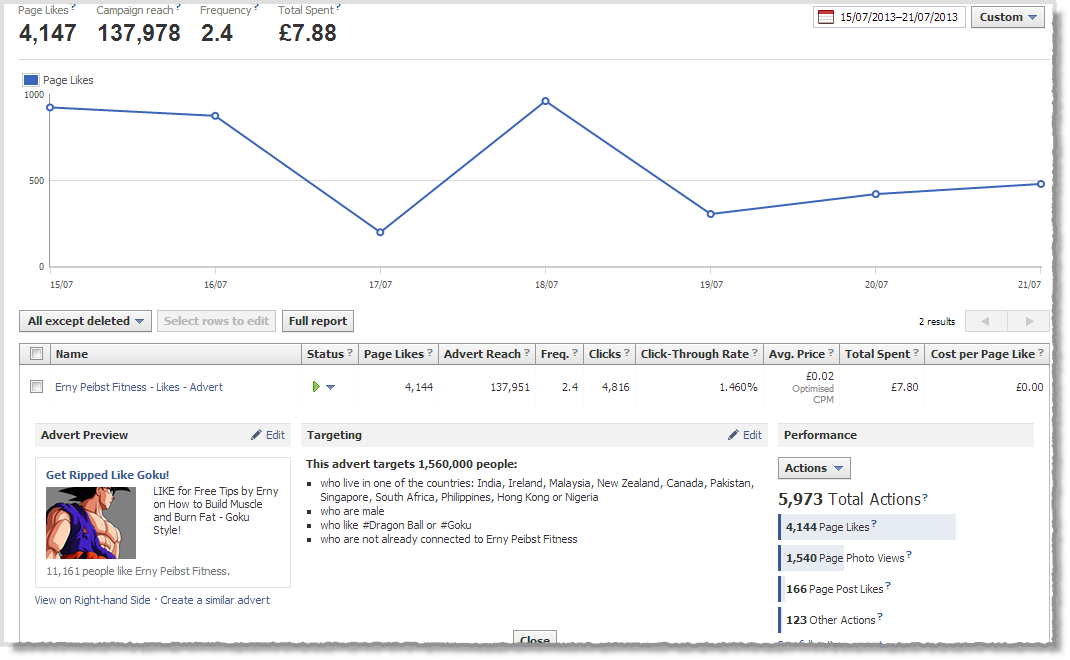The width and height of the screenshot is (1070, 660).
Task: Sort table by Page Likes column
Action: (x=394, y=354)
